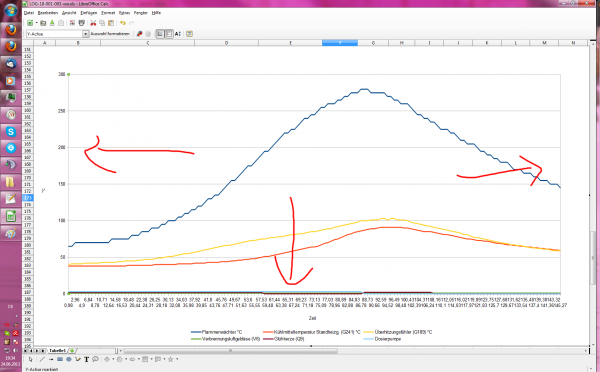Select the Tabelle1 sheet tab
Viewport: 600px width, 372px height.
[x=57, y=351]
